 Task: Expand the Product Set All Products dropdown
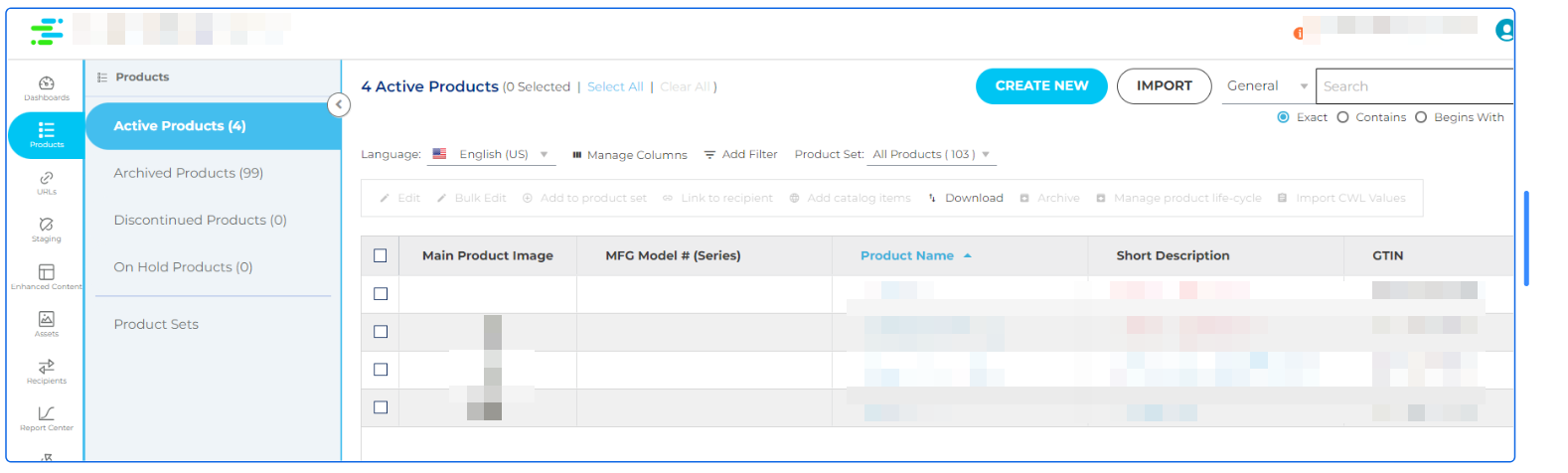[931, 155]
